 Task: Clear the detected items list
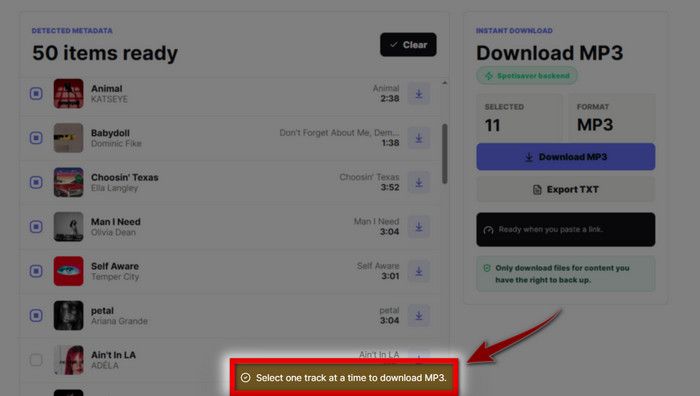(408, 45)
